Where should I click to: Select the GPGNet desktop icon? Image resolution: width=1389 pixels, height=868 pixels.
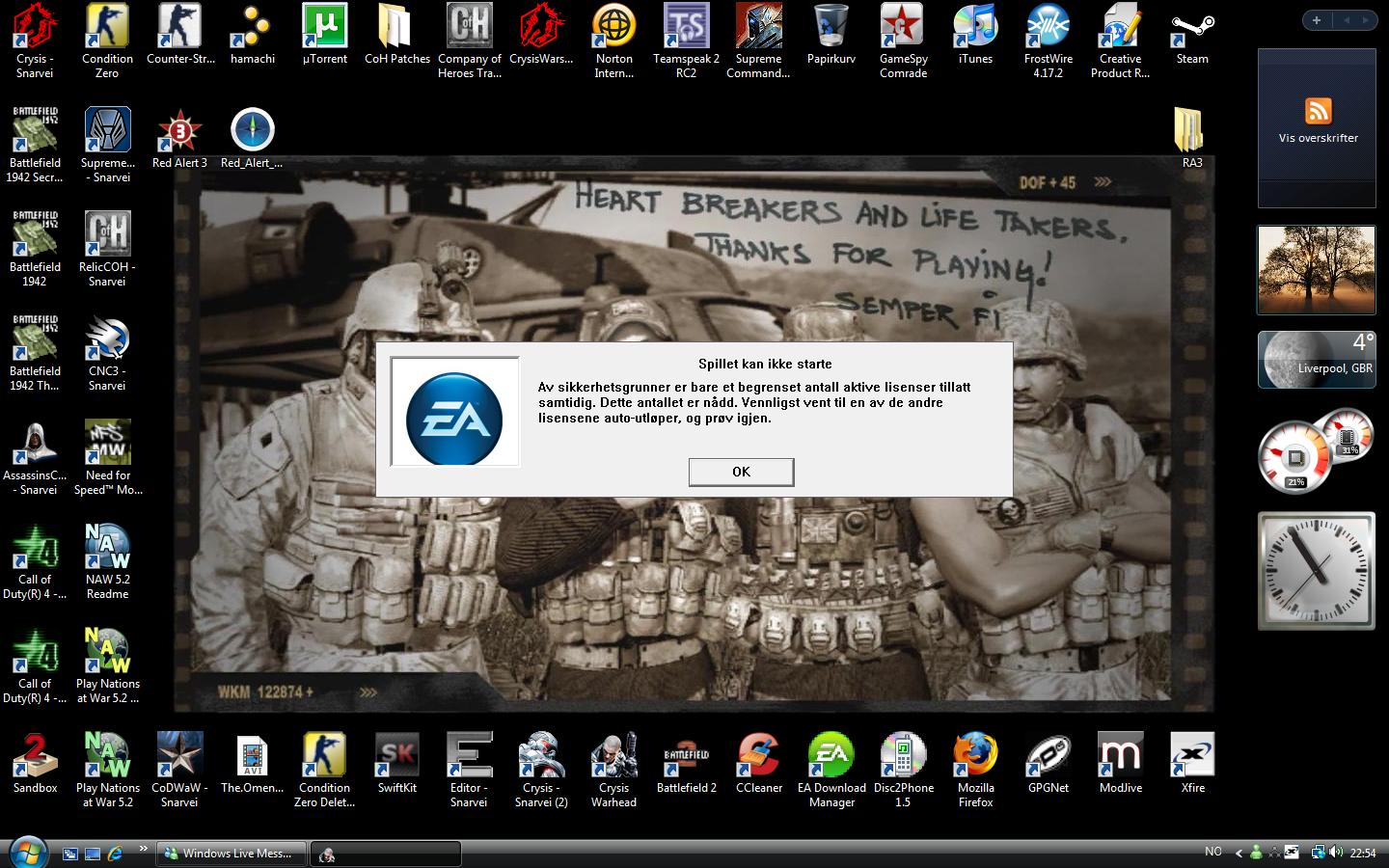[1049, 763]
